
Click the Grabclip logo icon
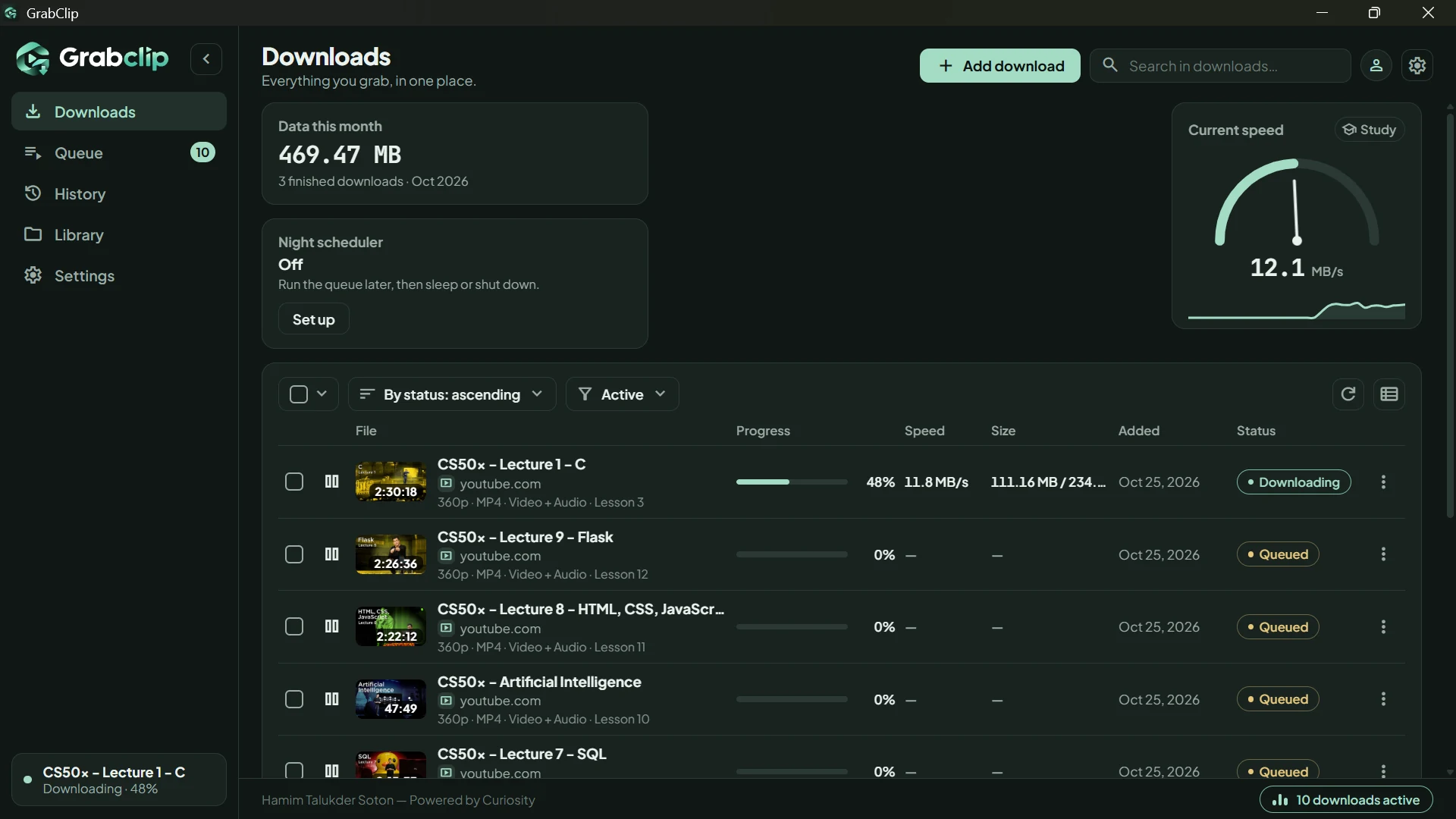[x=33, y=58]
